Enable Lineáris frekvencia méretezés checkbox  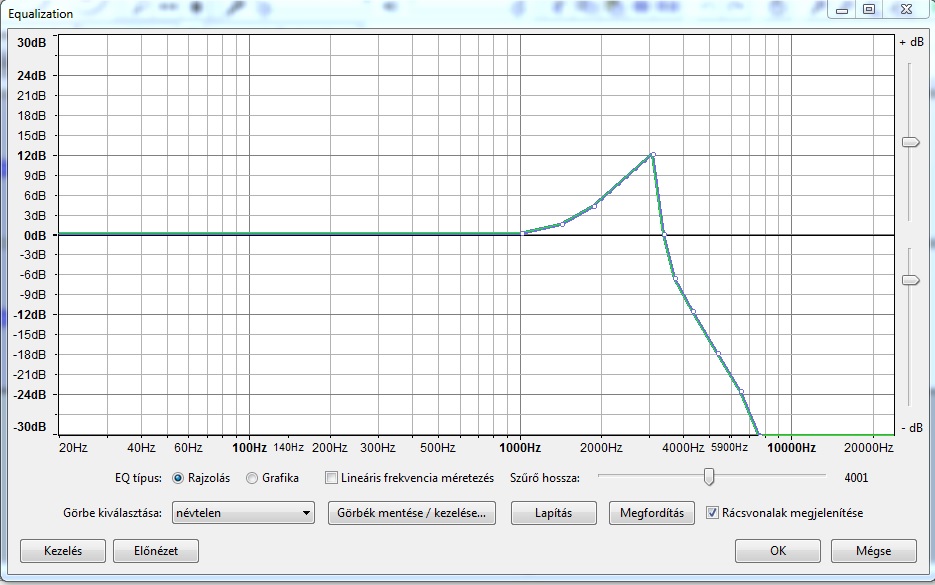click(x=332, y=478)
